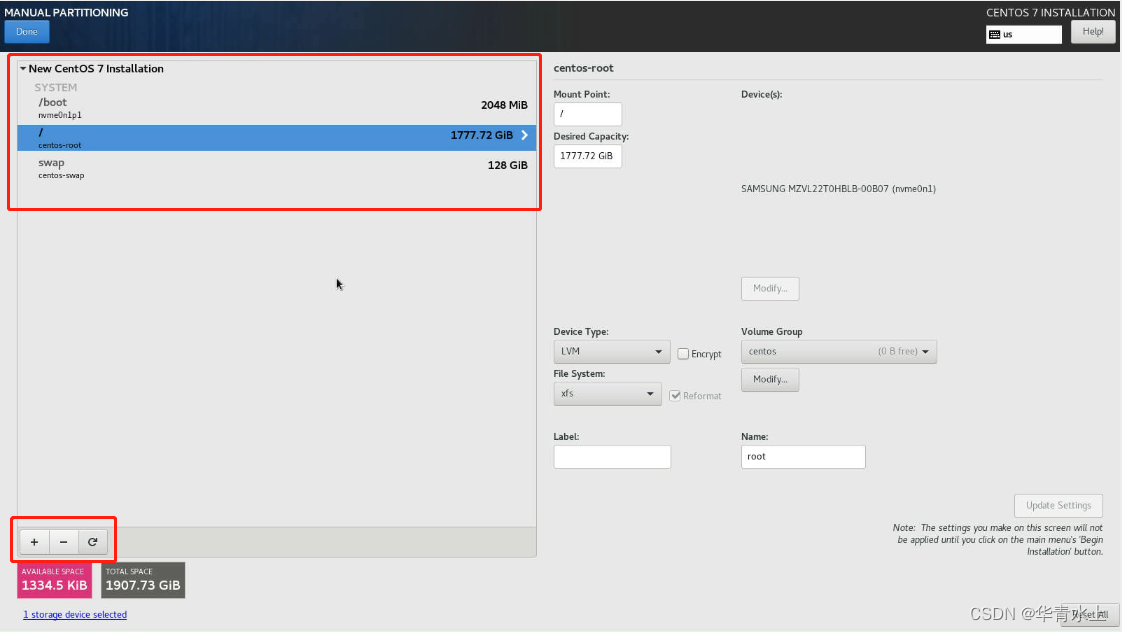The width and height of the screenshot is (1122, 632).
Task: Click the plus icon to add mount point
Action: pyautogui.click(x=34, y=542)
